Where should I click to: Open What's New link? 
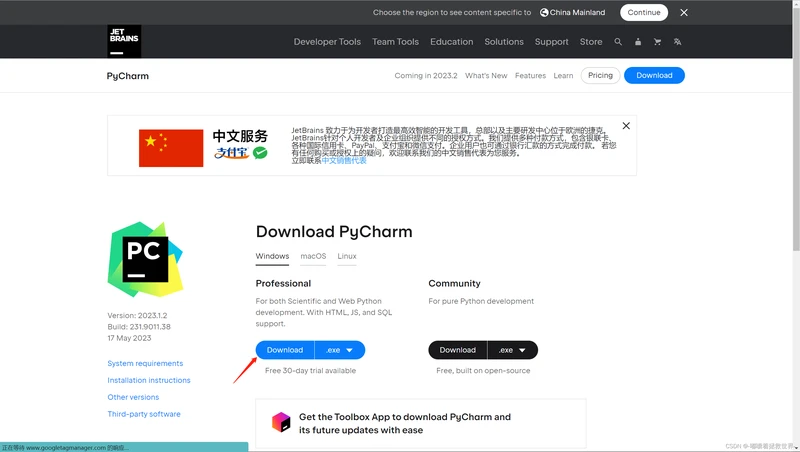click(x=486, y=76)
